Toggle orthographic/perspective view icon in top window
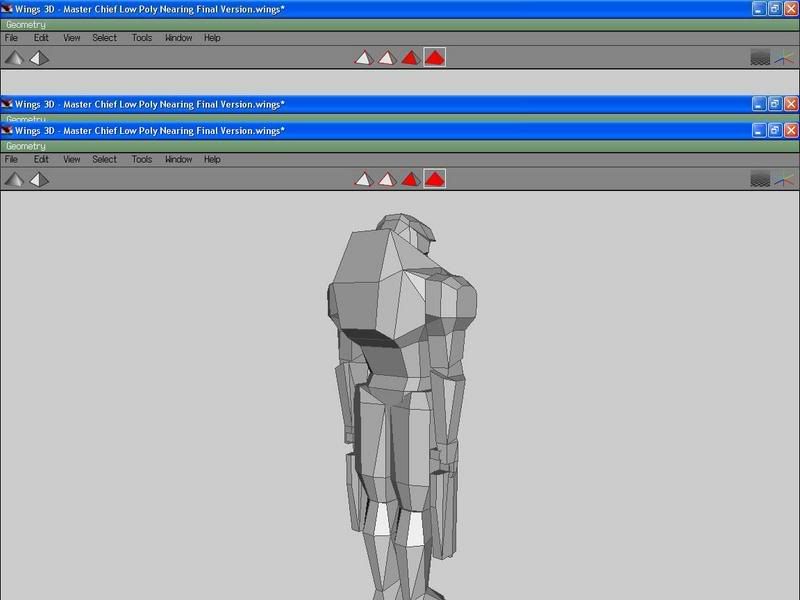The image size is (800, 600). coord(39,58)
